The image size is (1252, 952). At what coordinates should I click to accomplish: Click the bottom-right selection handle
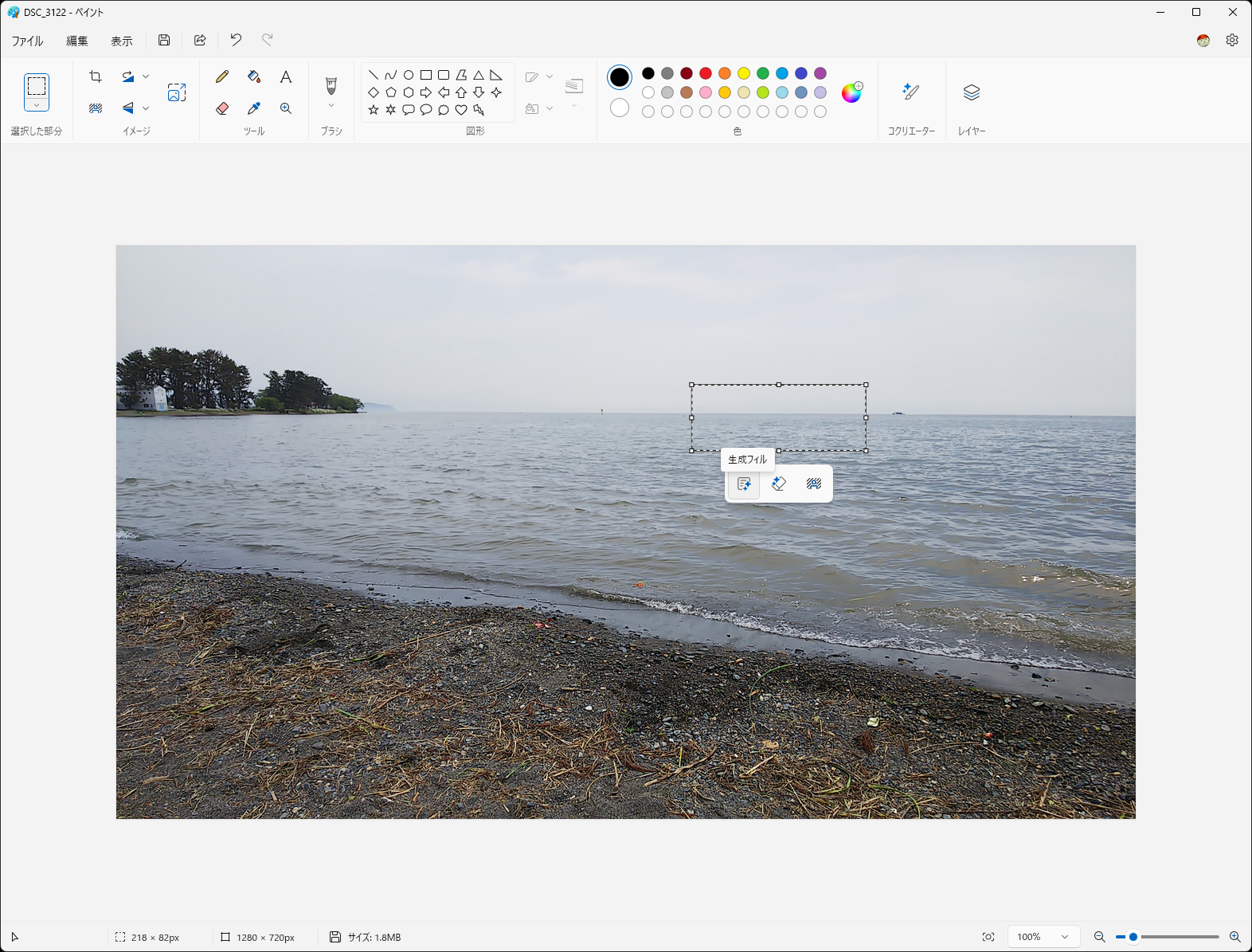[x=866, y=451]
